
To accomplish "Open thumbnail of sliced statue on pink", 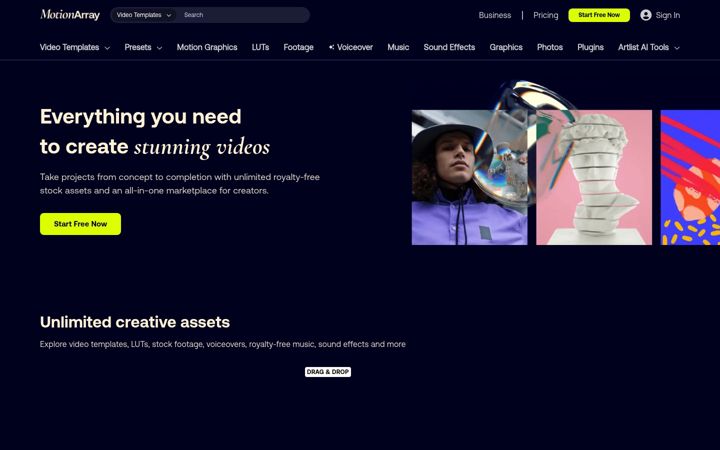I will (594, 177).
